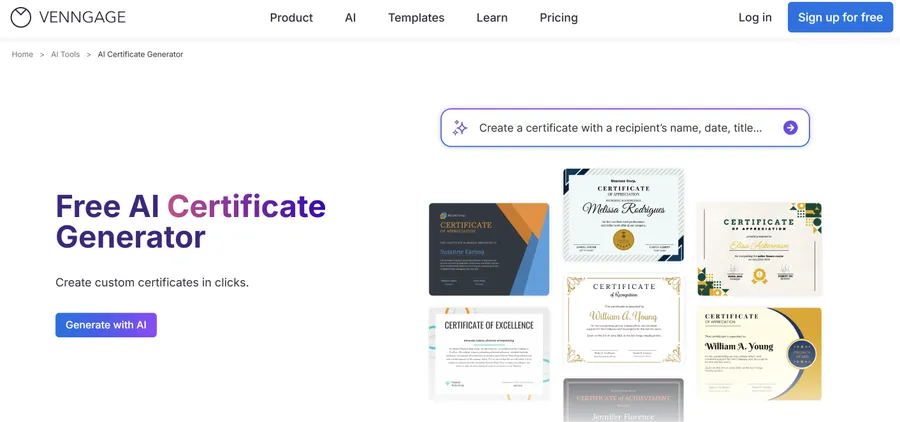Click the Generate with AI button

coord(106,325)
